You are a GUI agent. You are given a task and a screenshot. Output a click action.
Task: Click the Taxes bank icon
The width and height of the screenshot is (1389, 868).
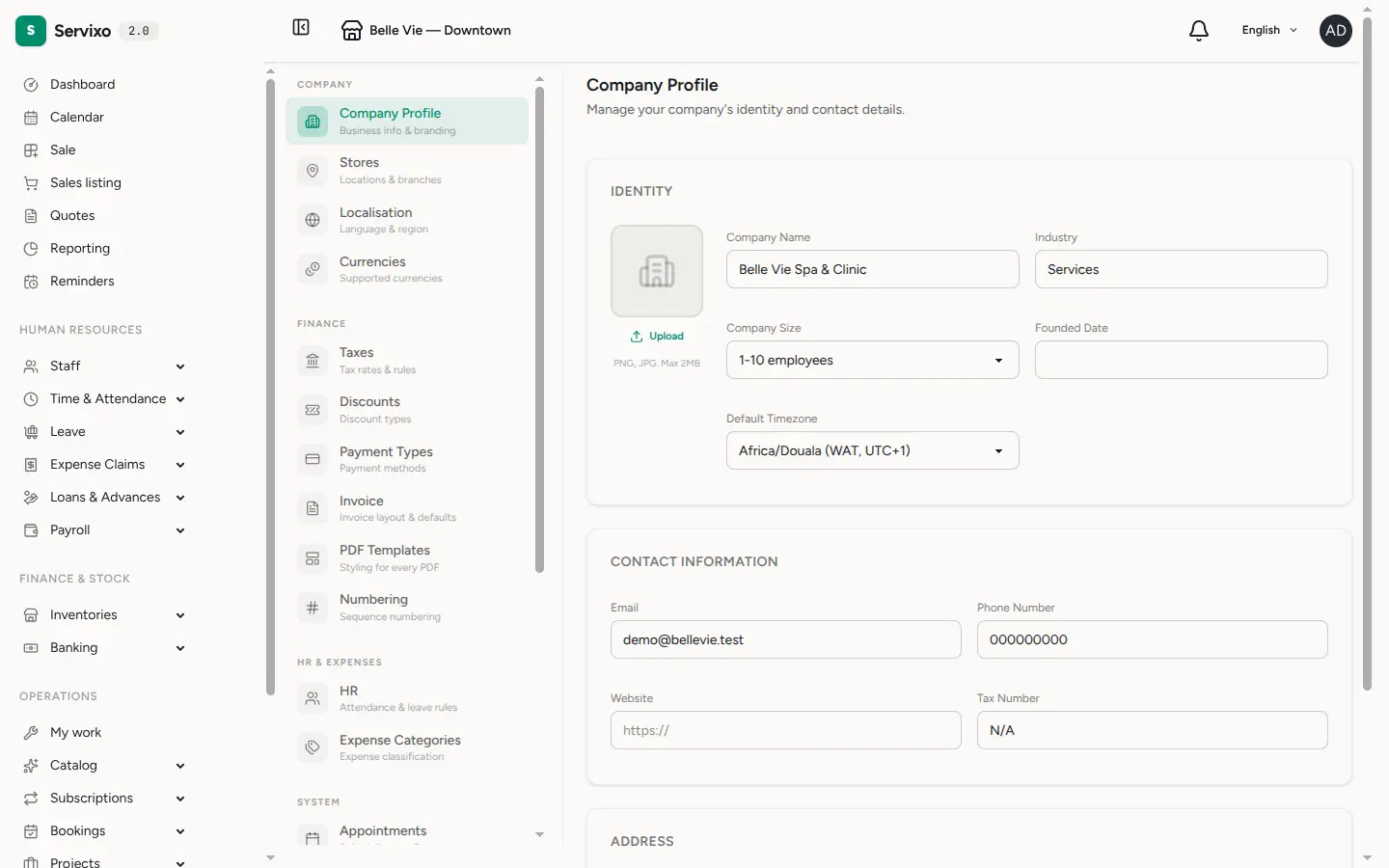pos(313,361)
